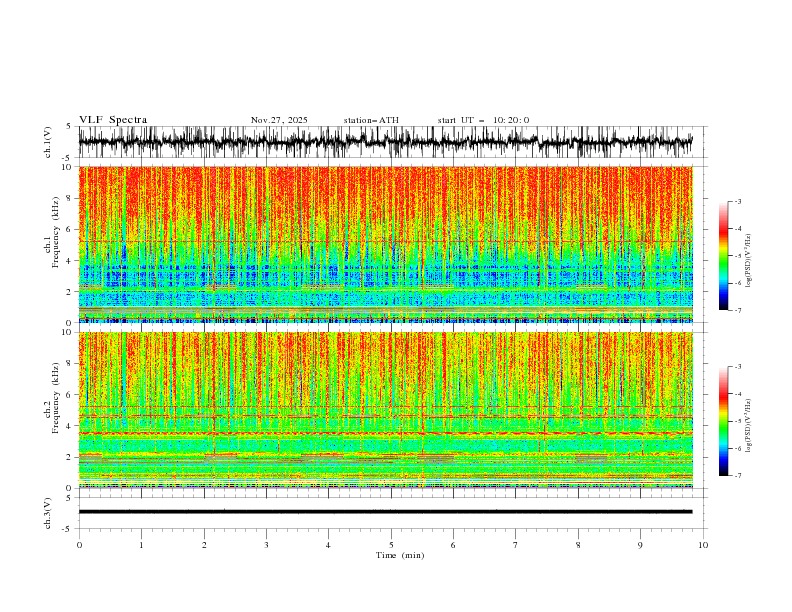Image resolution: width=792 pixels, height=612 pixels.
Task: Click the ch.2 spectrogram color bar
Action: tap(723, 421)
